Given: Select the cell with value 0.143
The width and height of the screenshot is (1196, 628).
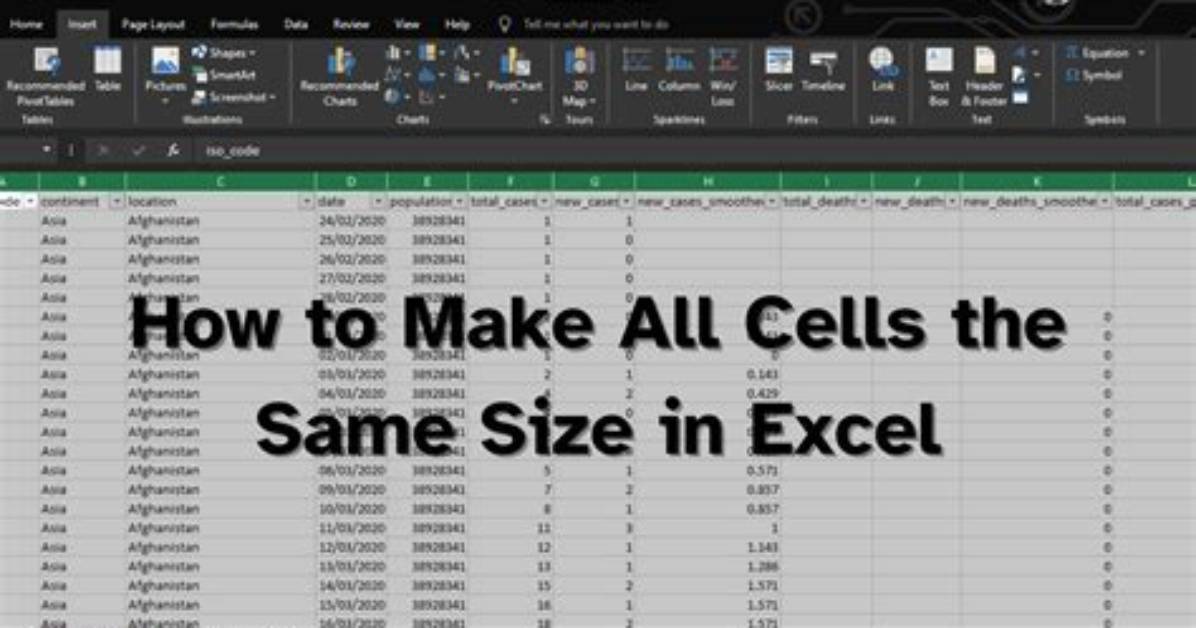Looking at the screenshot, I should pyautogui.click(x=707, y=375).
